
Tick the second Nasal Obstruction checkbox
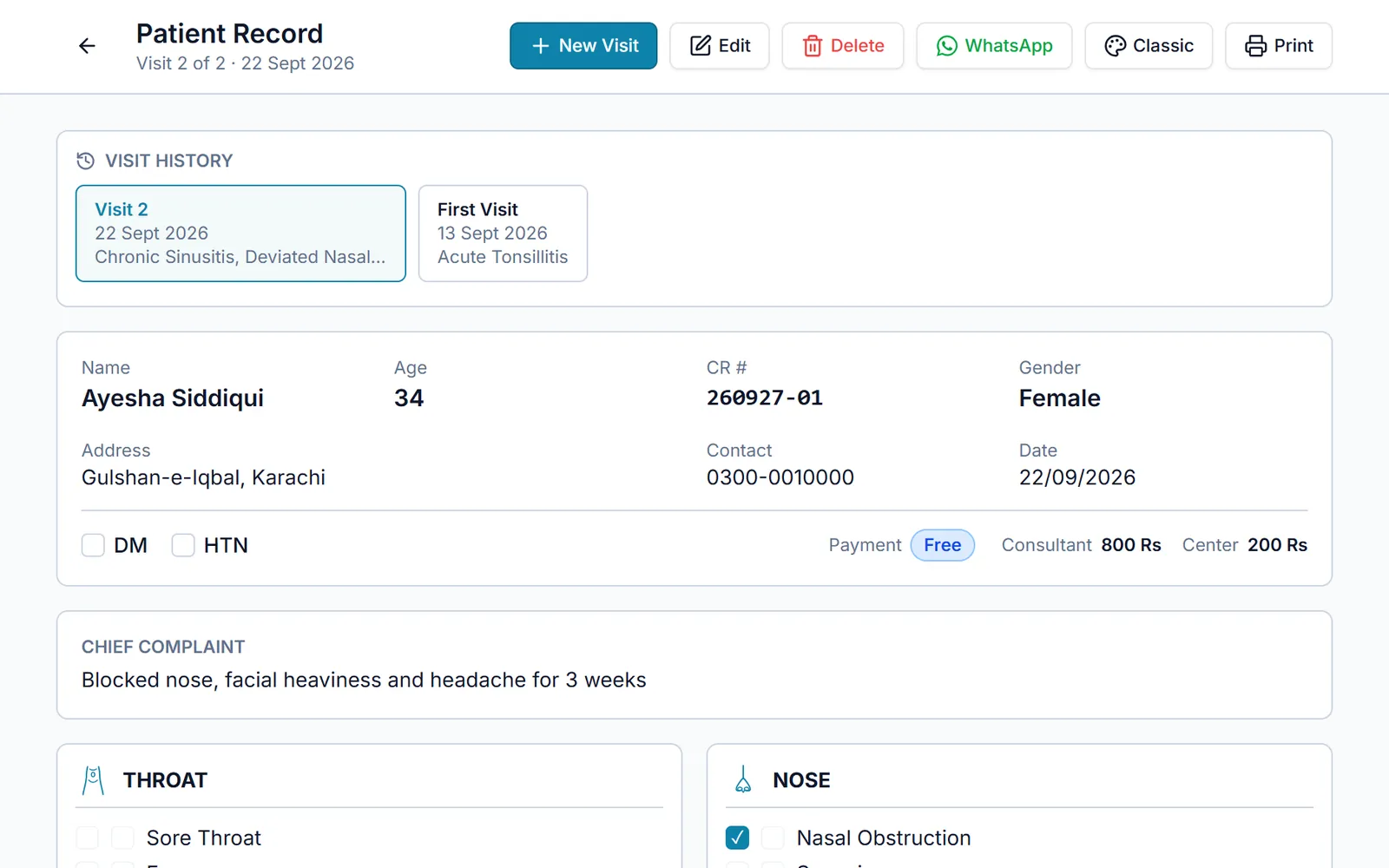pos(773,838)
